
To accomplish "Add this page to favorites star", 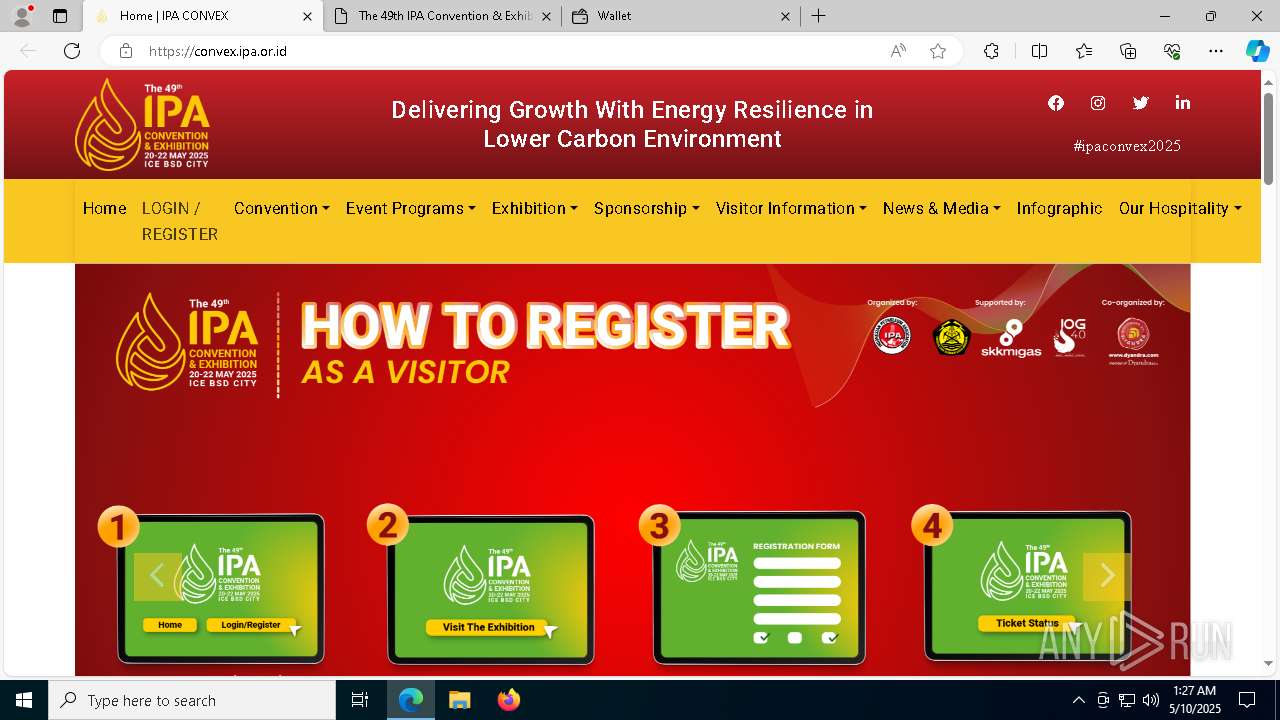I will pyautogui.click(x=938, y=51).
